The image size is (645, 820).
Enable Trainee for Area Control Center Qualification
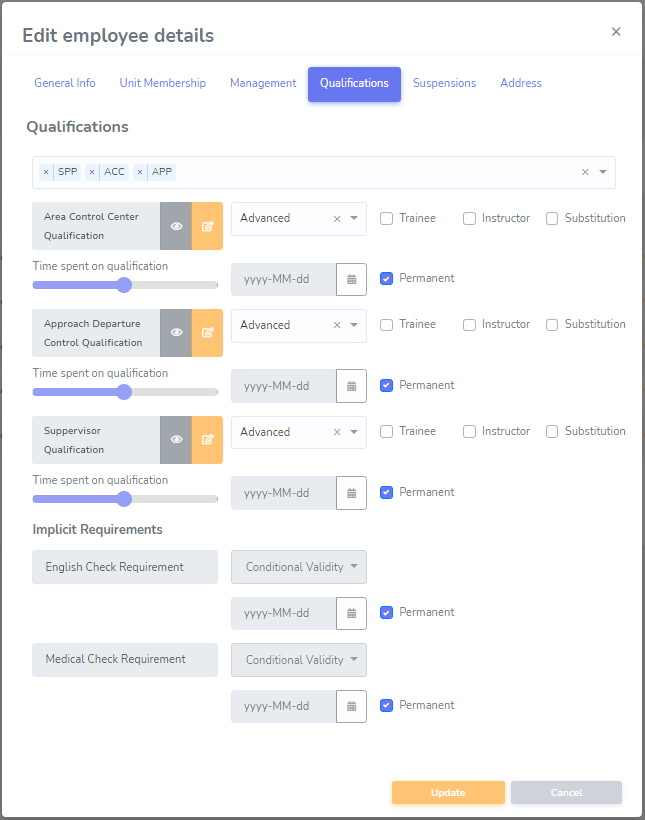pos(387,219)
